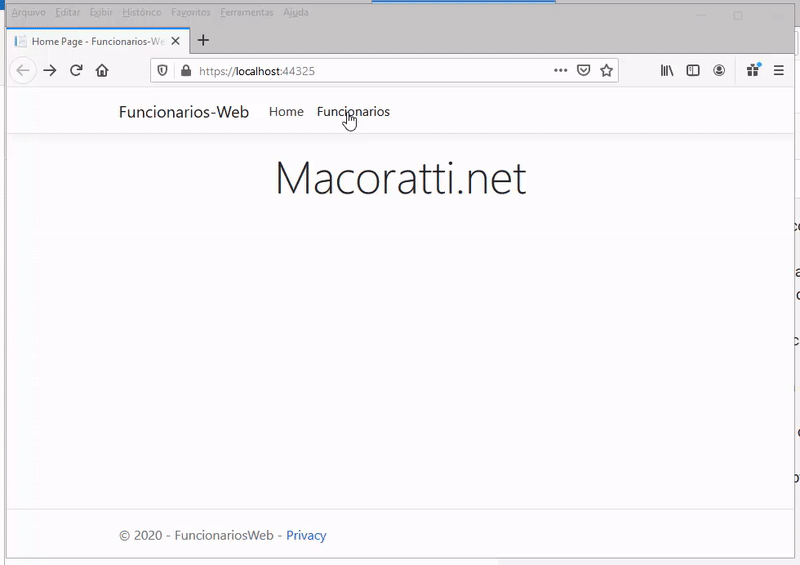Open the Arquivo menu

(29, 12)
